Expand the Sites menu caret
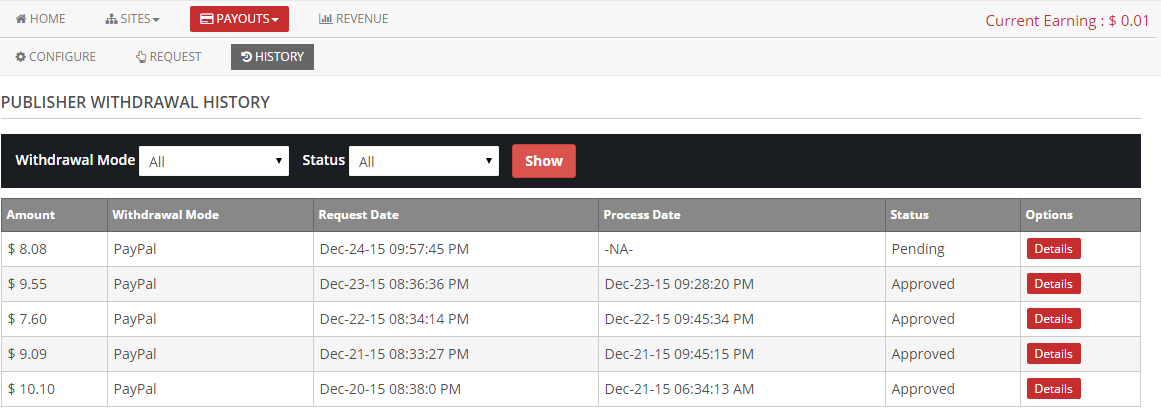 click(156, 20)
